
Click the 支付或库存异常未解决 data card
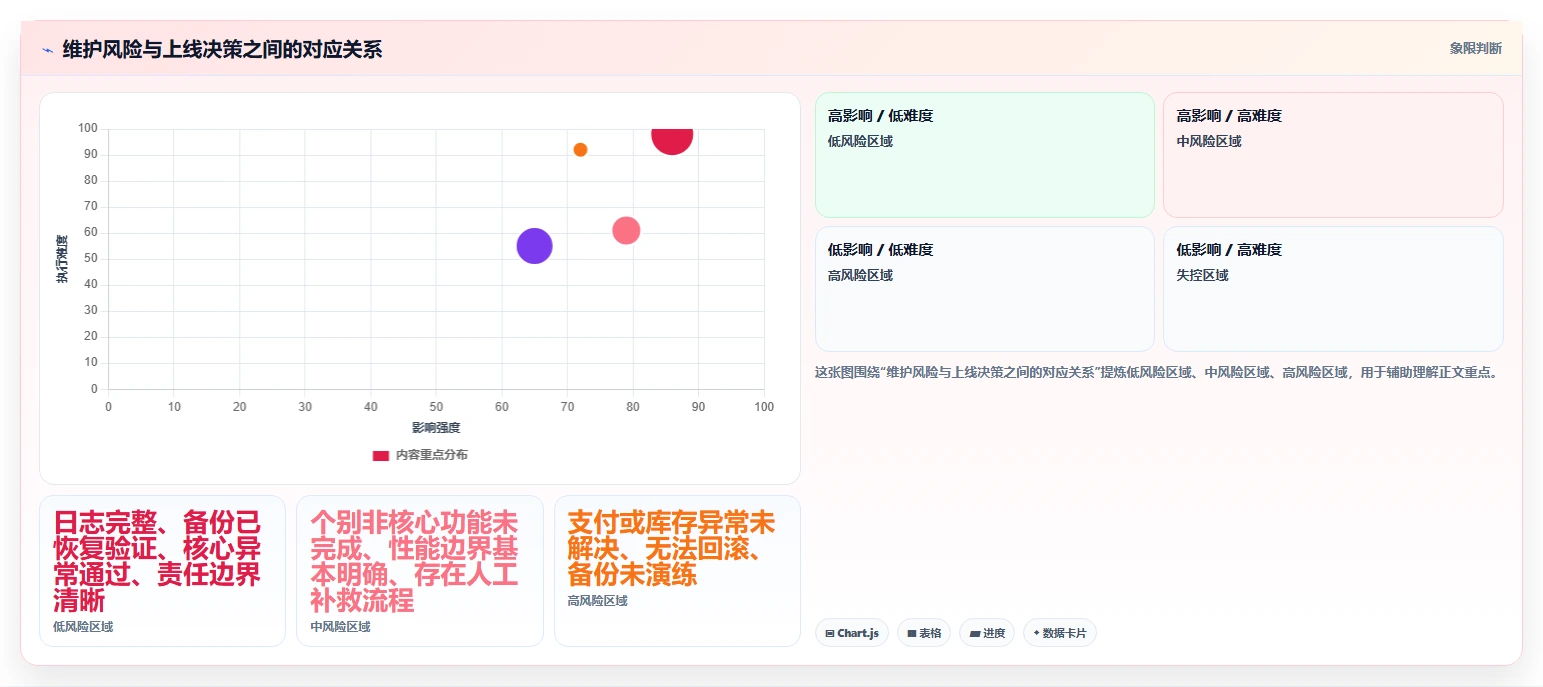[677, 571]
